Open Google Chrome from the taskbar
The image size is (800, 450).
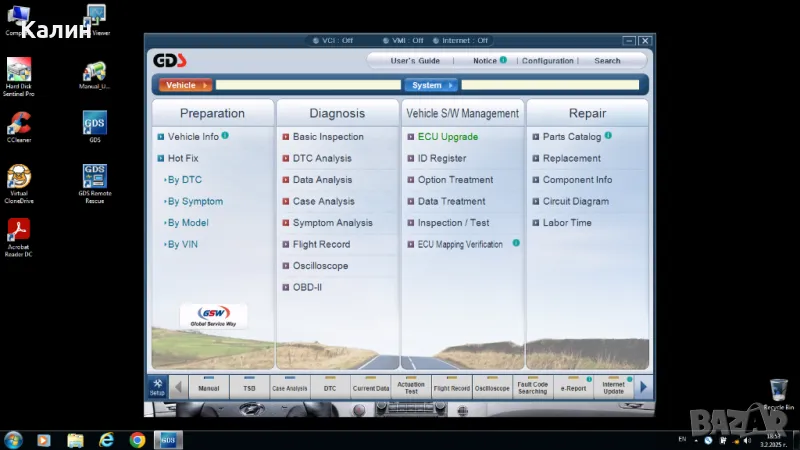[137, 439]
